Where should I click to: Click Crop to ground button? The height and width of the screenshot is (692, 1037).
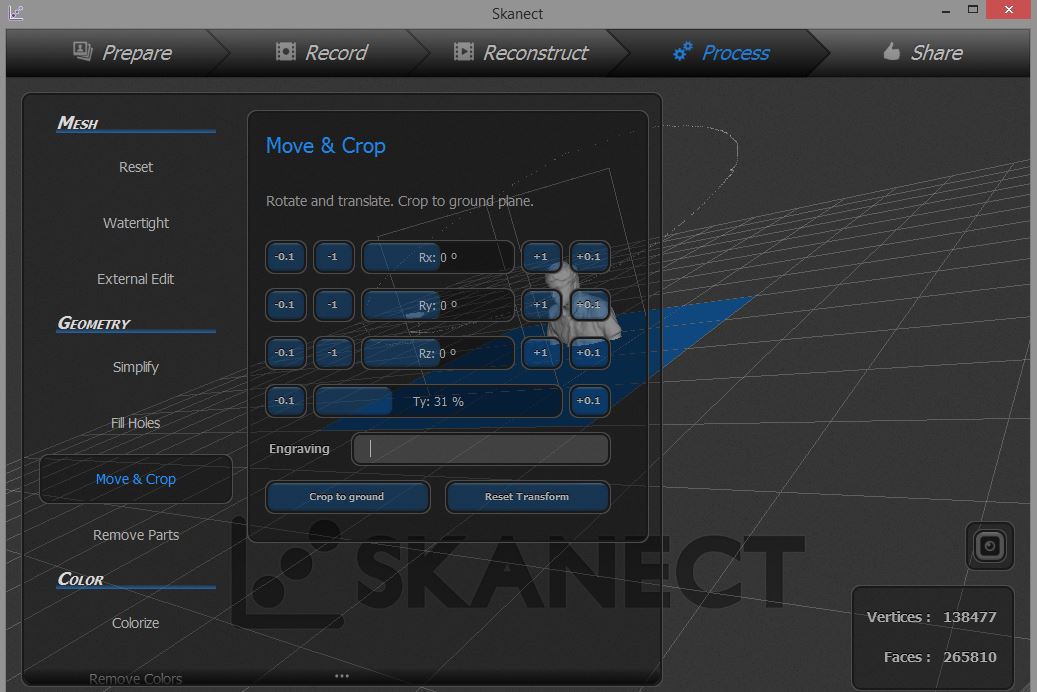click(347, 497)
